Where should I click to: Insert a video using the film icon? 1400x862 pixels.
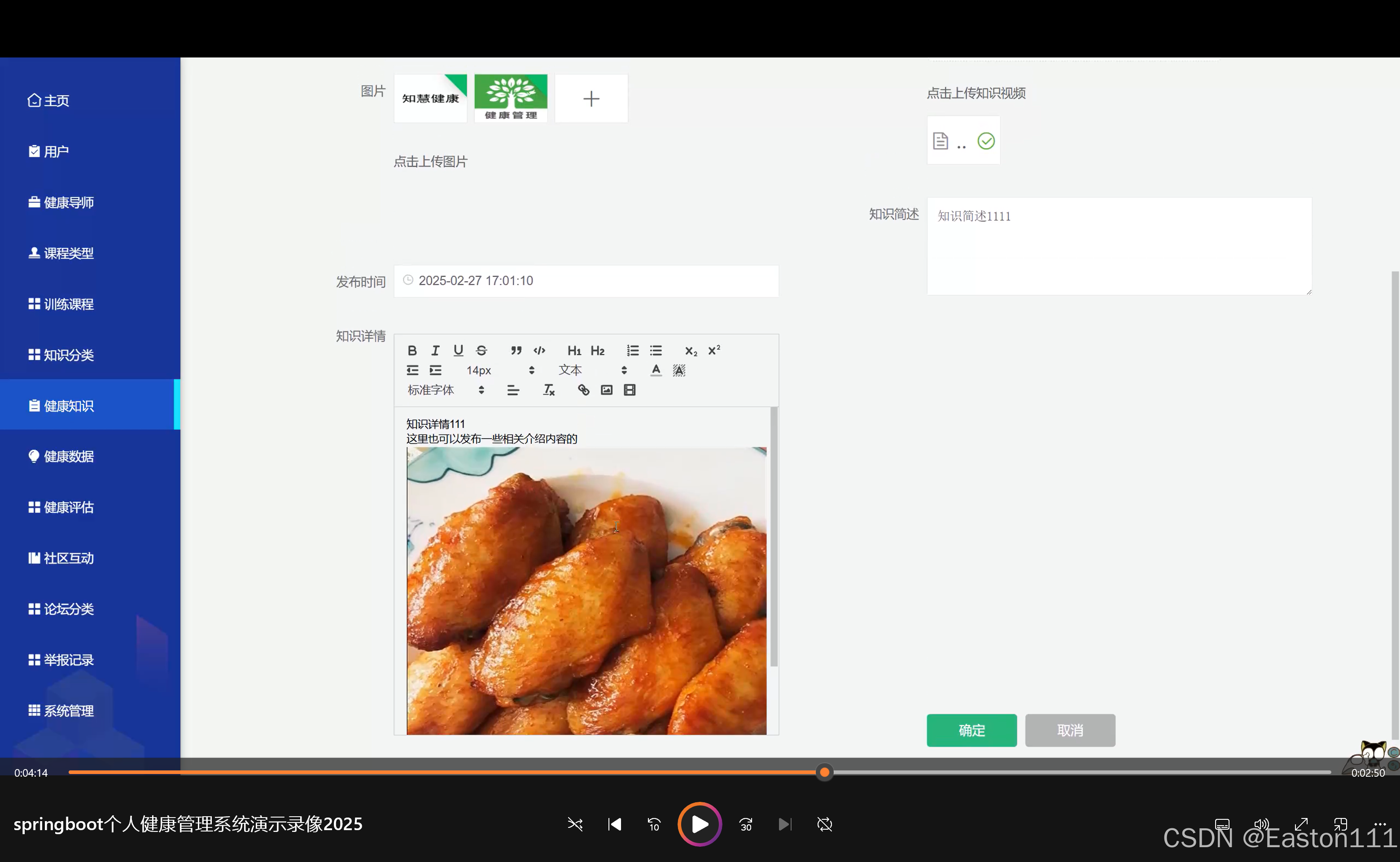pos(630,390)
